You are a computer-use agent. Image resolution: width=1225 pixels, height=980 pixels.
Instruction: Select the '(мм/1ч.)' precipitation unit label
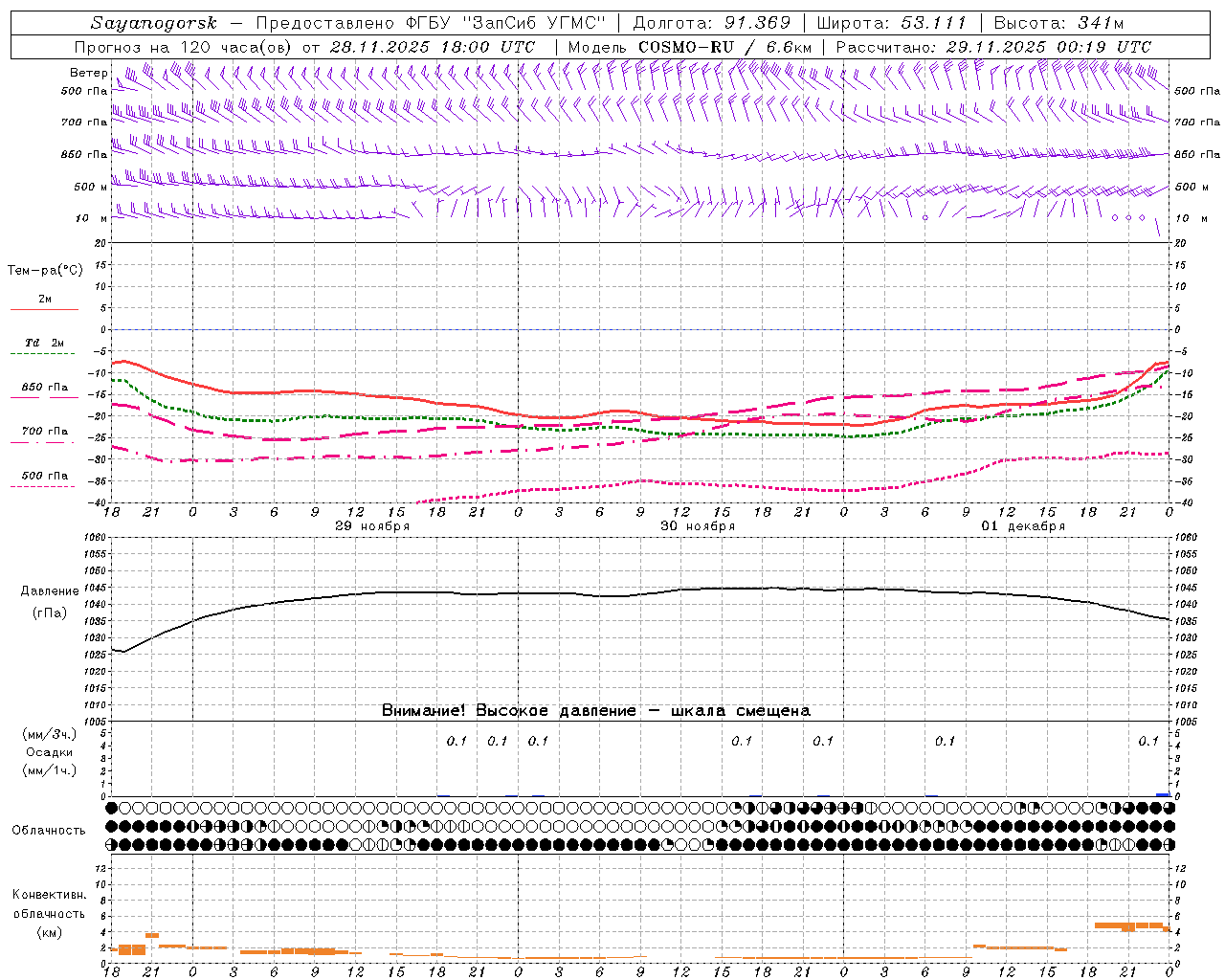pos(51,770)
